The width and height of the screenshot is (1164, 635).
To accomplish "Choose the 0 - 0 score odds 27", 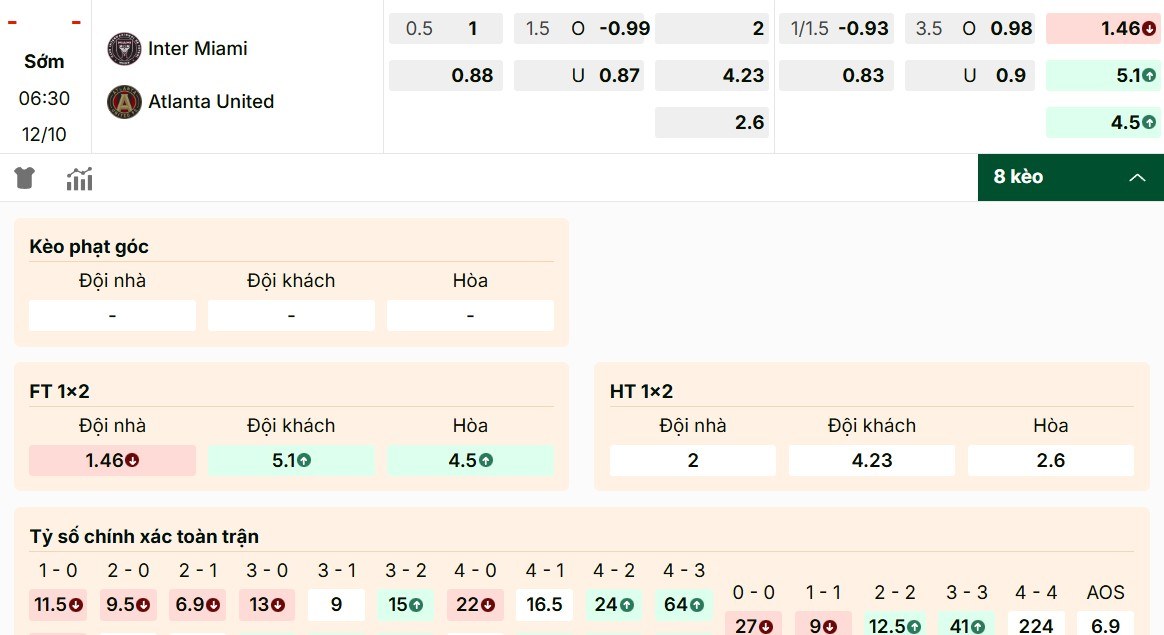I will [x=753, y=626].
